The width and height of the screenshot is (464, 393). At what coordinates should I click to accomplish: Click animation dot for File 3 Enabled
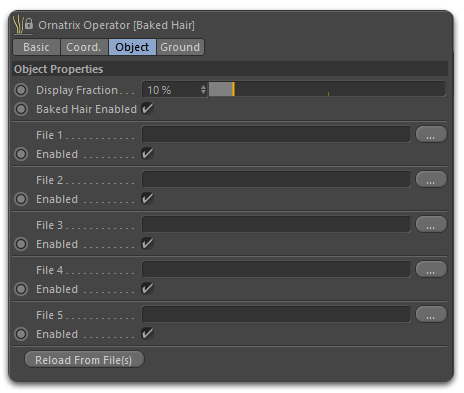(x=21, y=244)
